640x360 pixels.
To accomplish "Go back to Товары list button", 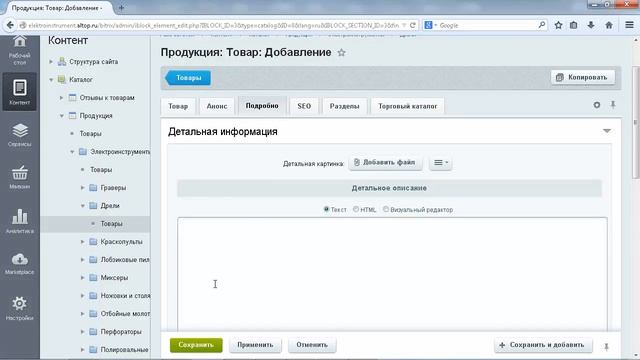I will pyautogui.click(x=188, y=78).
